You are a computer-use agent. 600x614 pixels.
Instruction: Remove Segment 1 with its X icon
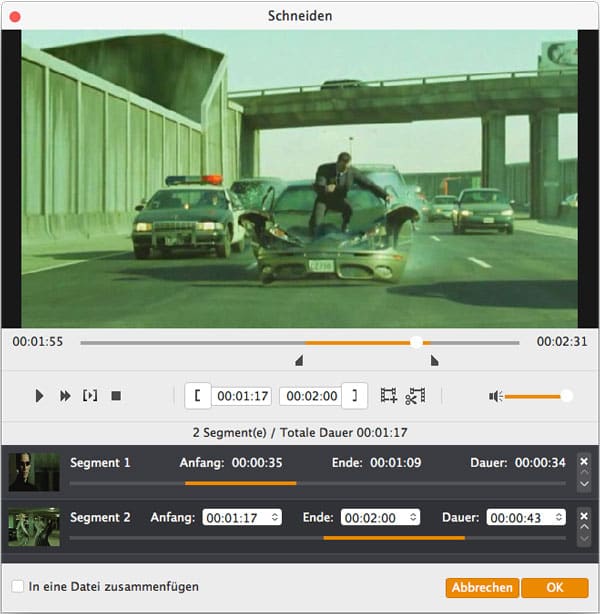[584, 461]
